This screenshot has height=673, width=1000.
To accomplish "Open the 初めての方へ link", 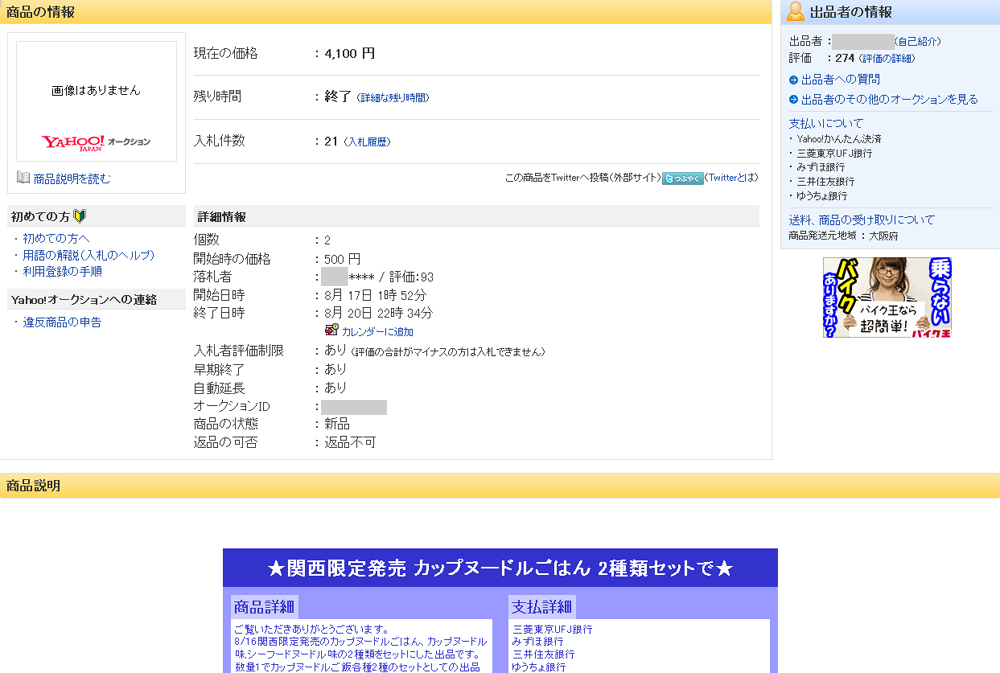I will (56, 238).
